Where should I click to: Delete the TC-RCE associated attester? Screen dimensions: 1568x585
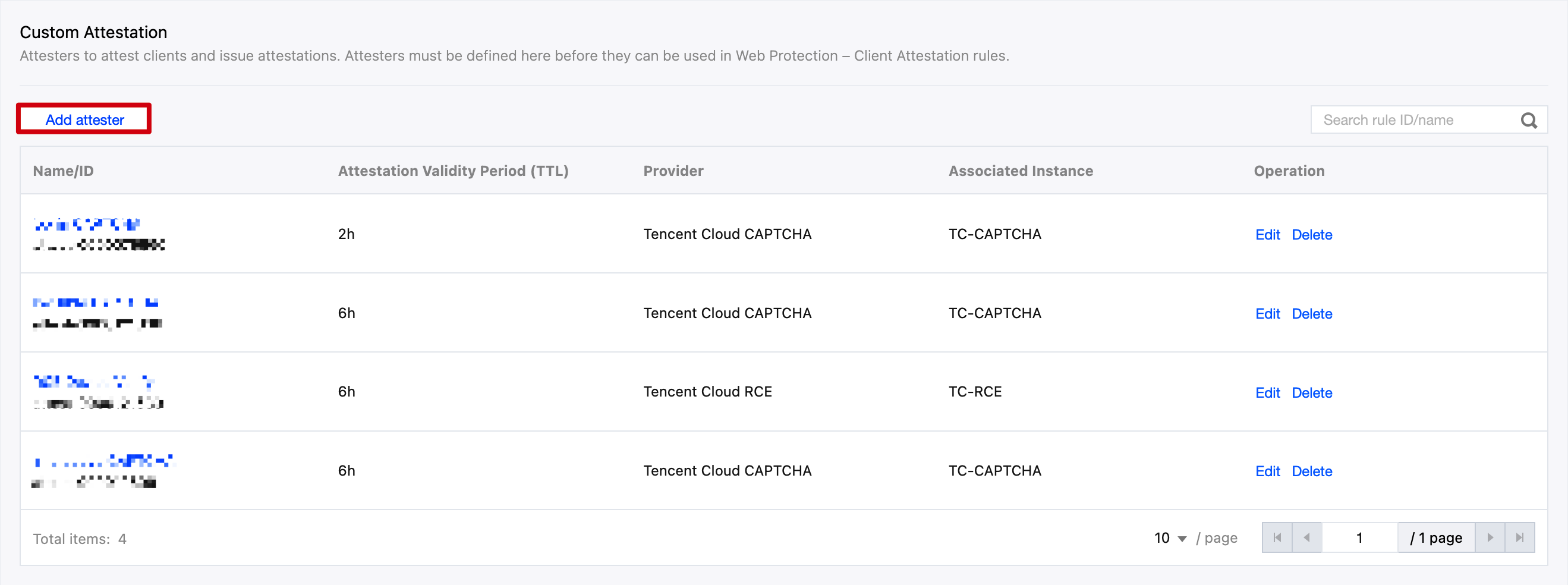pyautogui.click(x=1312, y=392)
